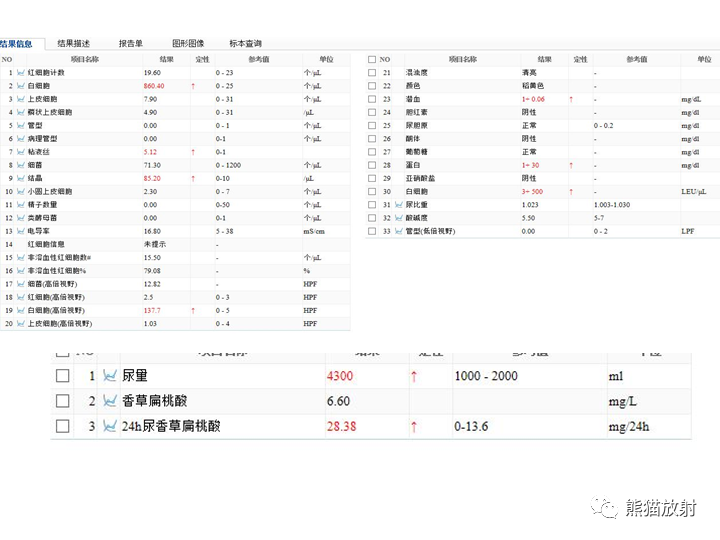Switch to the 图形图像 tab
The width and height of the screenshot is (720, 540).
pos(188,44)
